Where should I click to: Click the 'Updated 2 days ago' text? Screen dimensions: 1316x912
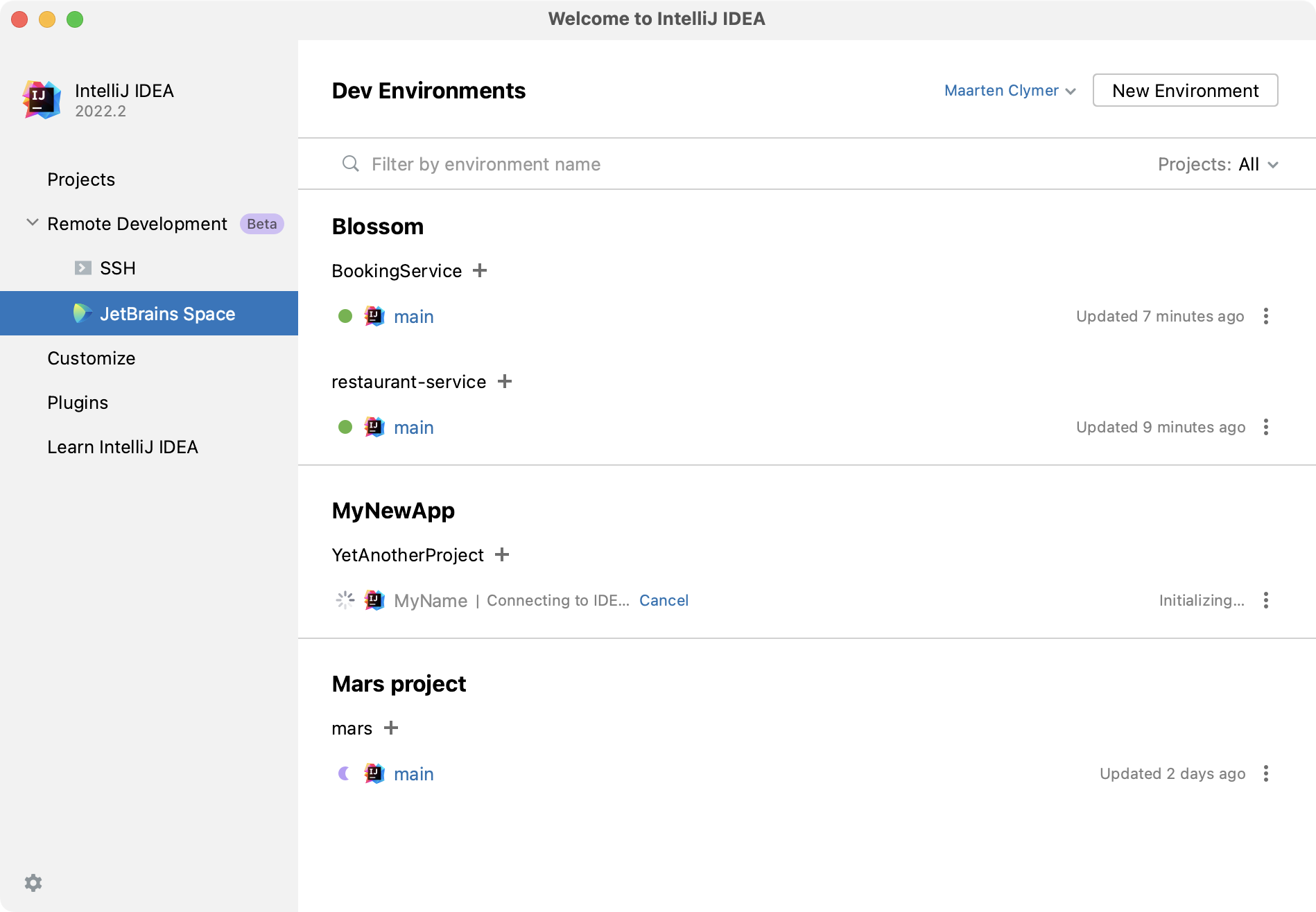[x=1172, y=773]
